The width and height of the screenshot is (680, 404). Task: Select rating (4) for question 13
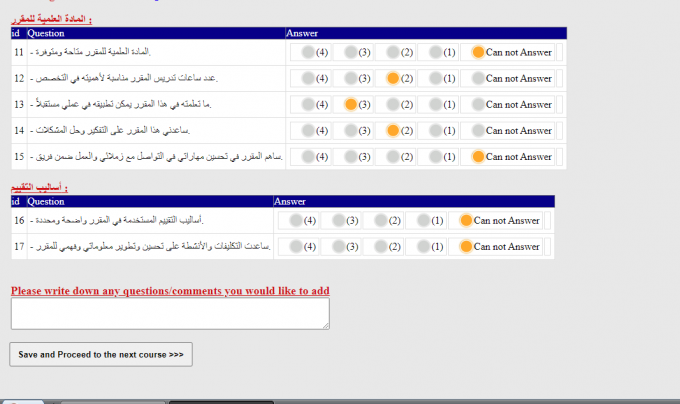pos(308,104)
